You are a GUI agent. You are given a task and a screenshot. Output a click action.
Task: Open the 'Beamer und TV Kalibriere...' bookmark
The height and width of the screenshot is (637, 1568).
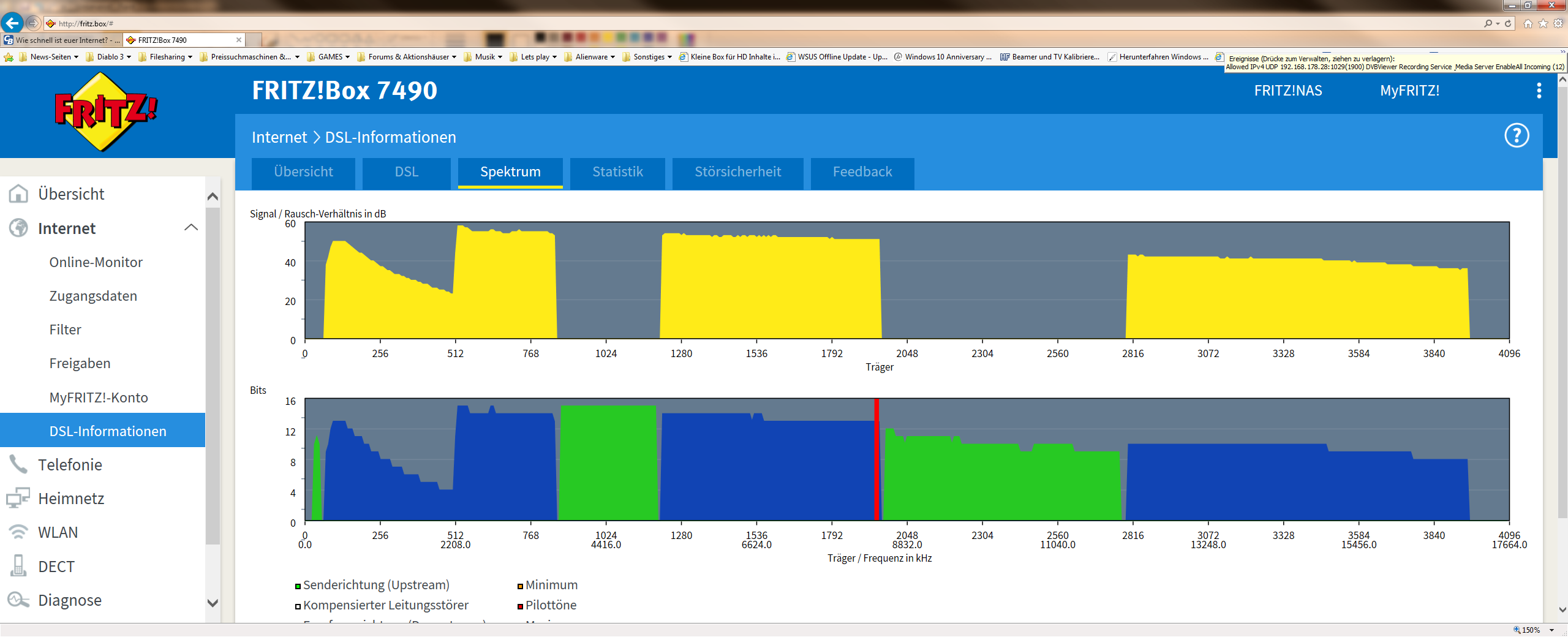coord(1050,57)
